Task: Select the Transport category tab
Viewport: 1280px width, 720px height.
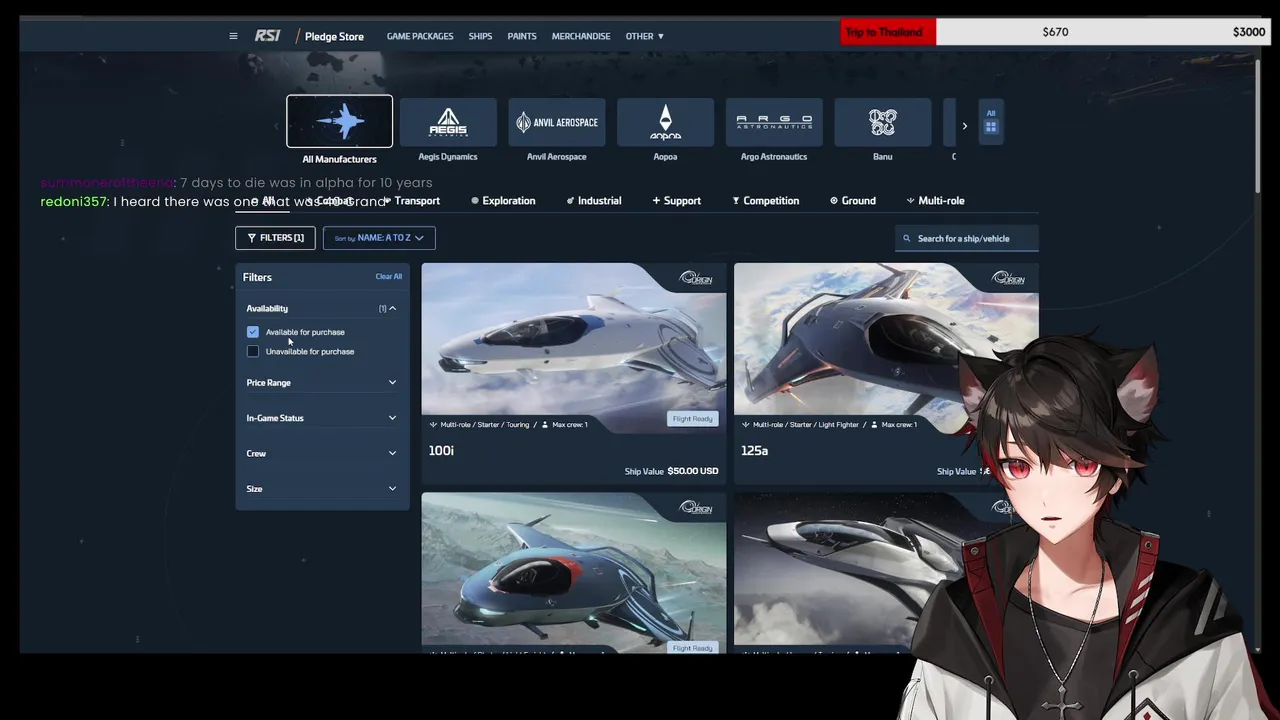Action: 412,201
